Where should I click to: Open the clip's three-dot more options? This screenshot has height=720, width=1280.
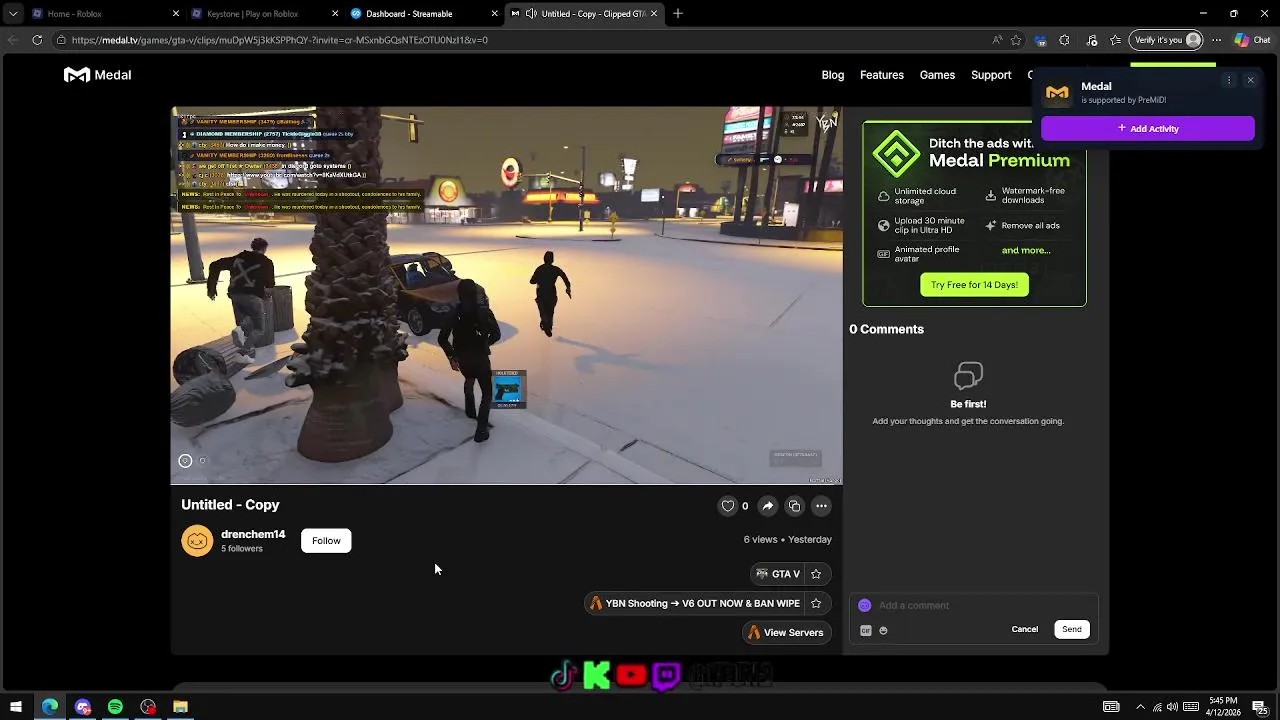click(x=821, y=506)
